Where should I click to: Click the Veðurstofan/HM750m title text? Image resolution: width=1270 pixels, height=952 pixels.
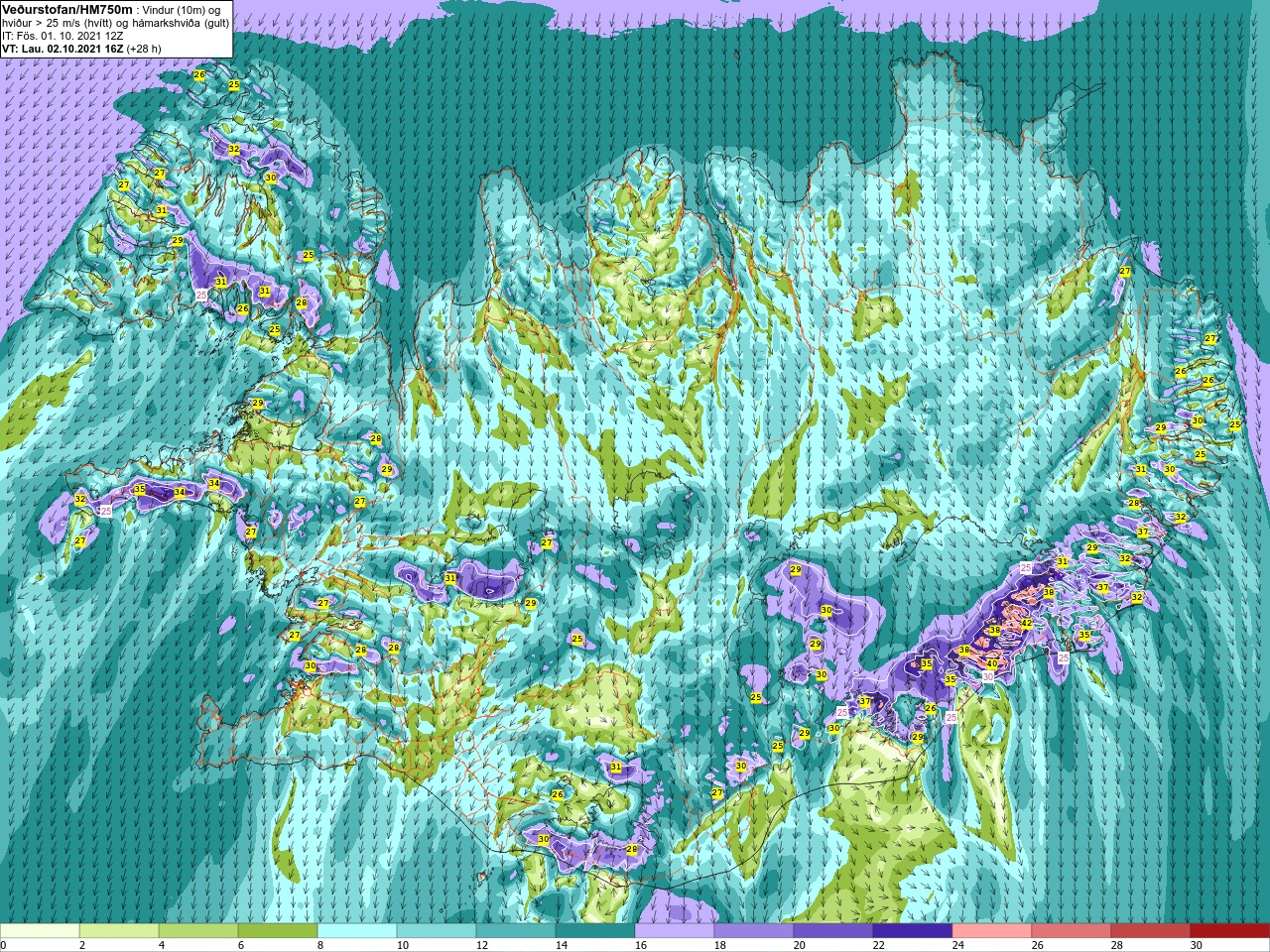[x=66, y=9]
